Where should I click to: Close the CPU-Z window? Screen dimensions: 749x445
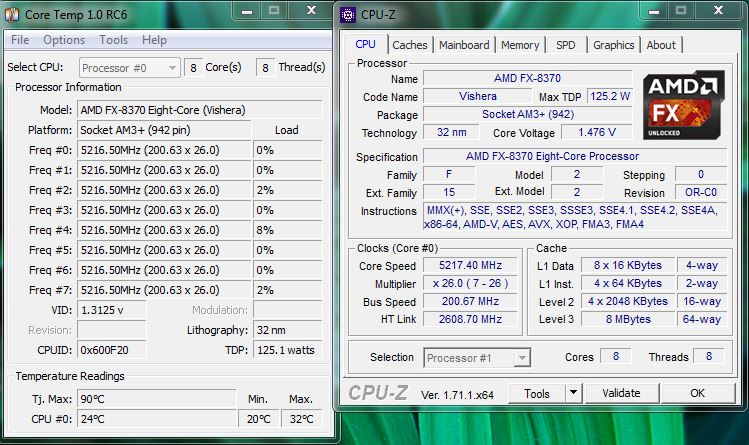(718, 11)
